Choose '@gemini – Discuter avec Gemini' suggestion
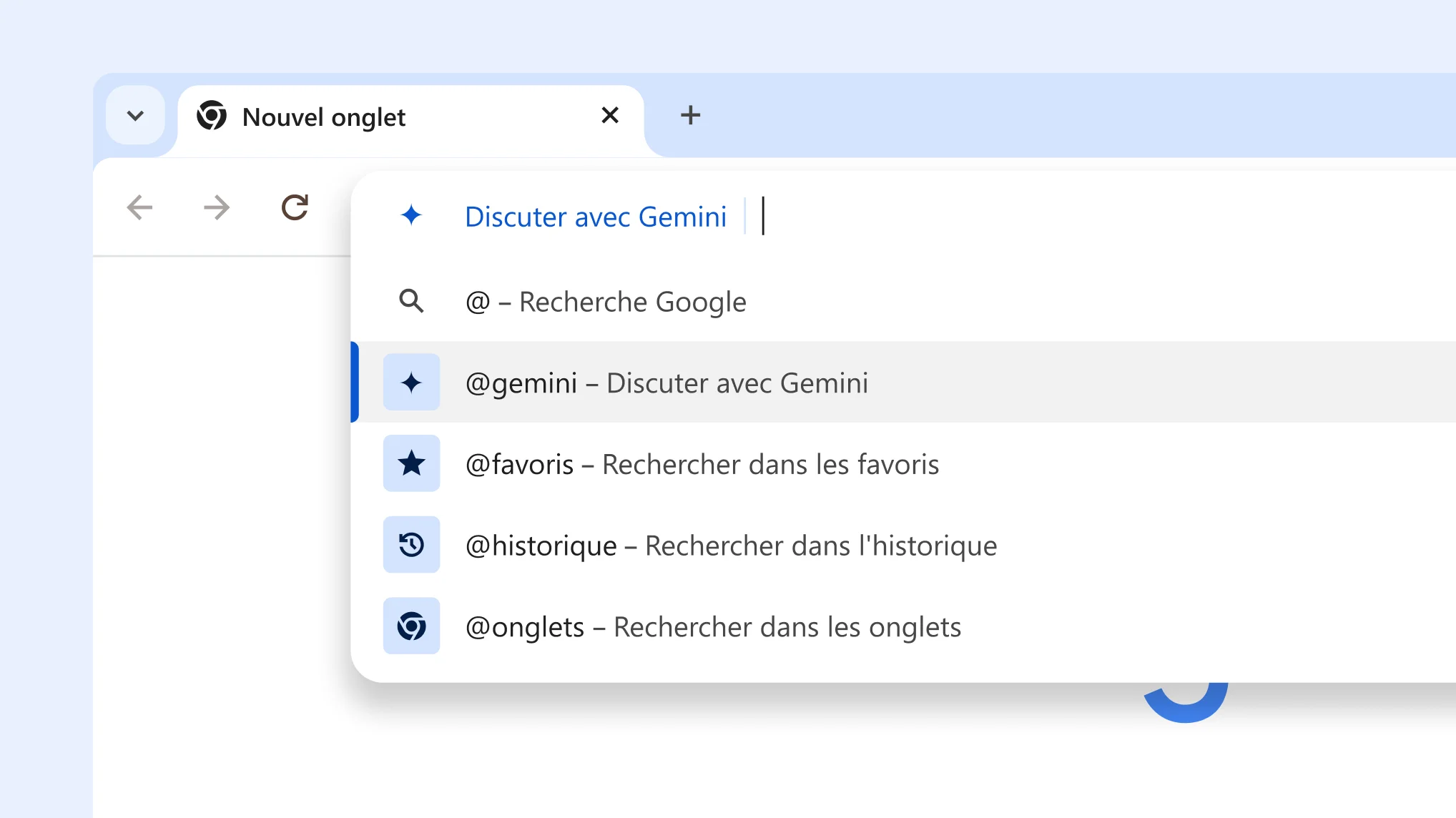Viewport: 1456px width, 818px height. tap(666, 383)
